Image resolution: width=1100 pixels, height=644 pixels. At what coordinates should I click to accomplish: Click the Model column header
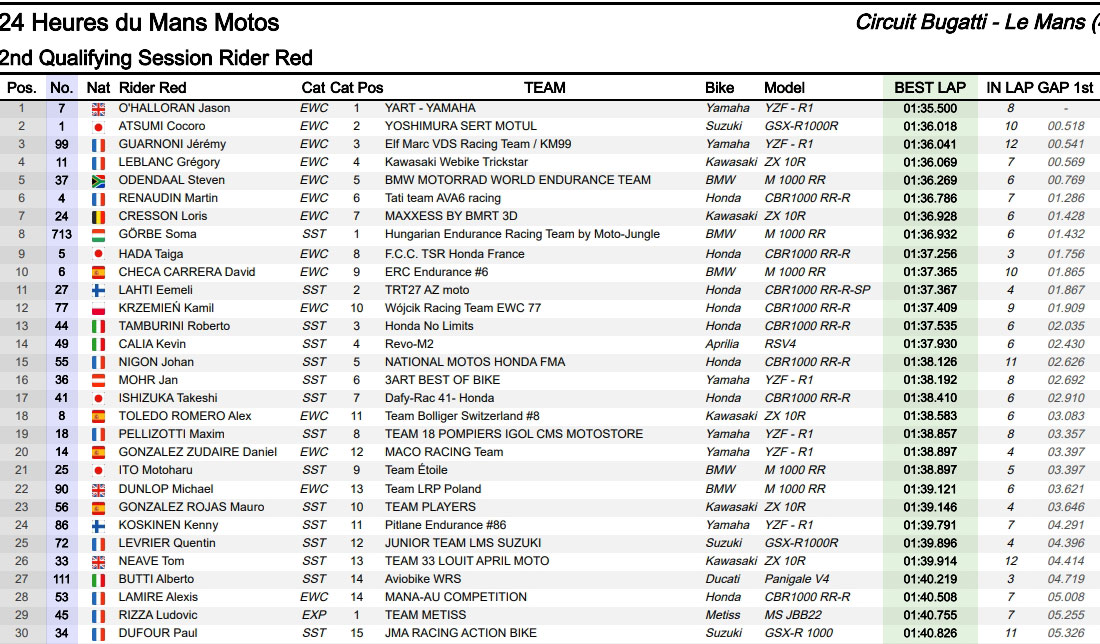[x=785, y=88]
